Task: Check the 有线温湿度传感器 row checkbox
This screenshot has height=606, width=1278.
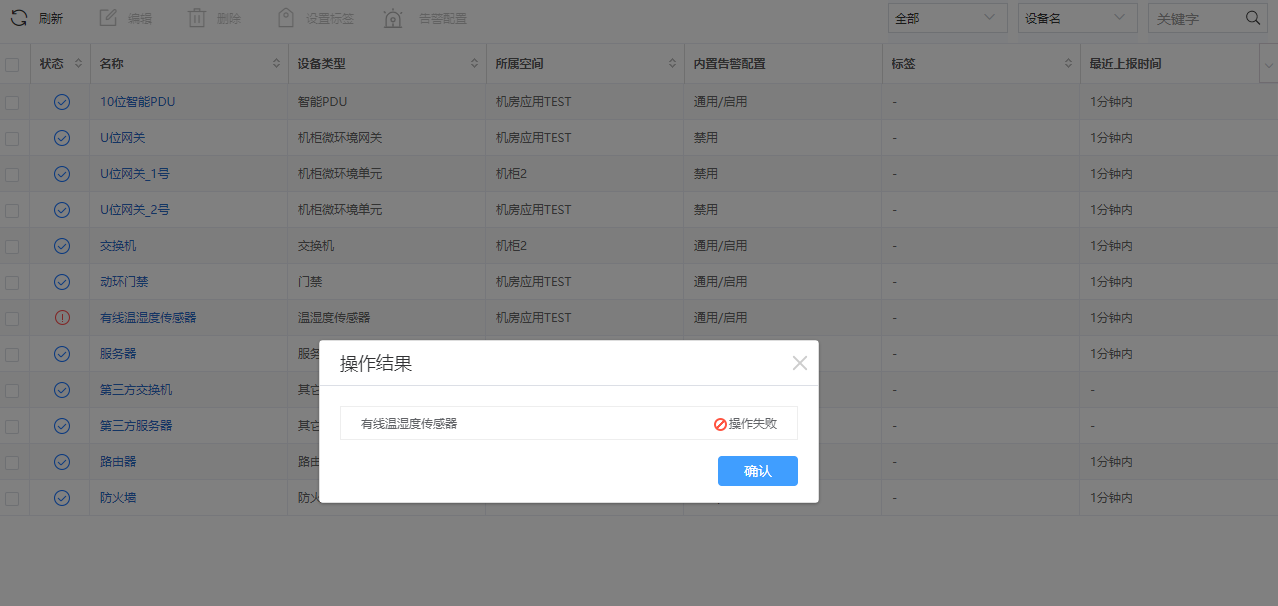Action: click(12, 318)
